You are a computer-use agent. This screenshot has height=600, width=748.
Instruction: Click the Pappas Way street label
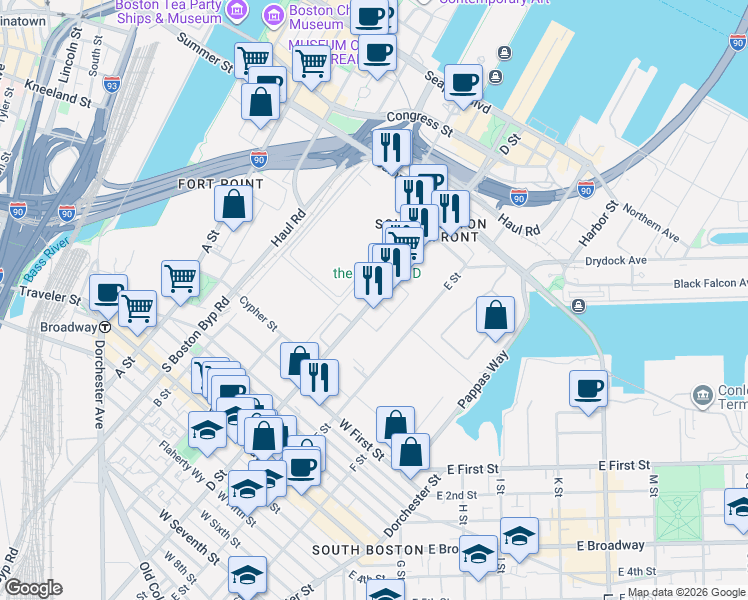click(483, 379)
